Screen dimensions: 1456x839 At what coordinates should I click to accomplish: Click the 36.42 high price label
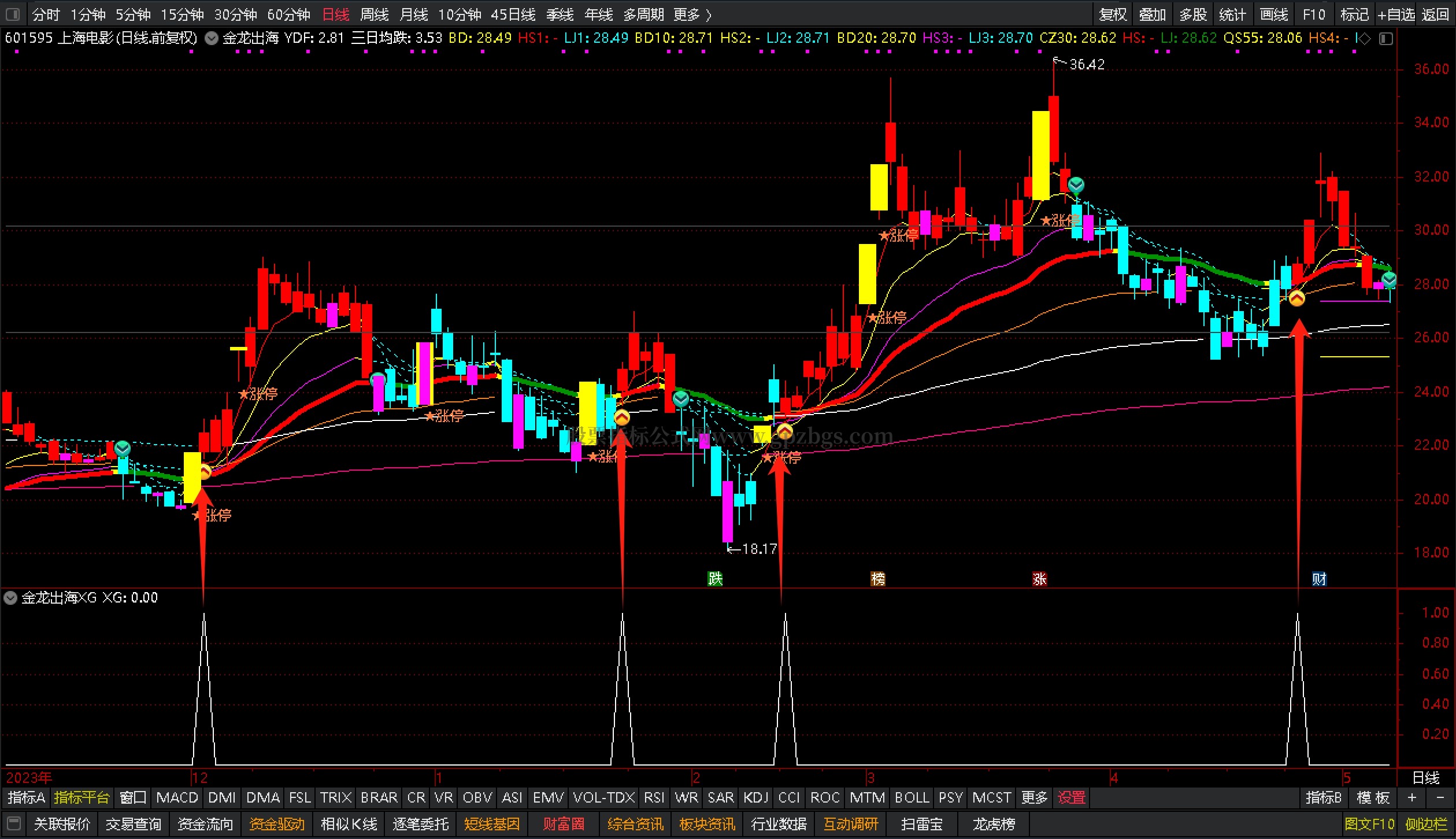tap(1087, 65)
